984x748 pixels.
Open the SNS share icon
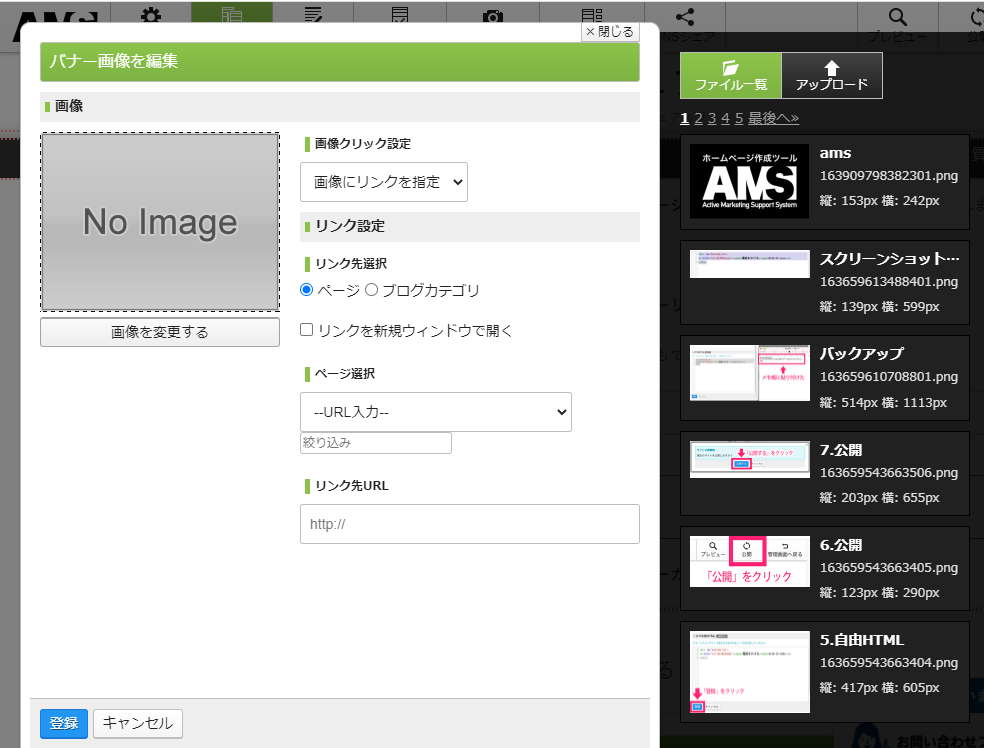(685, 16)
